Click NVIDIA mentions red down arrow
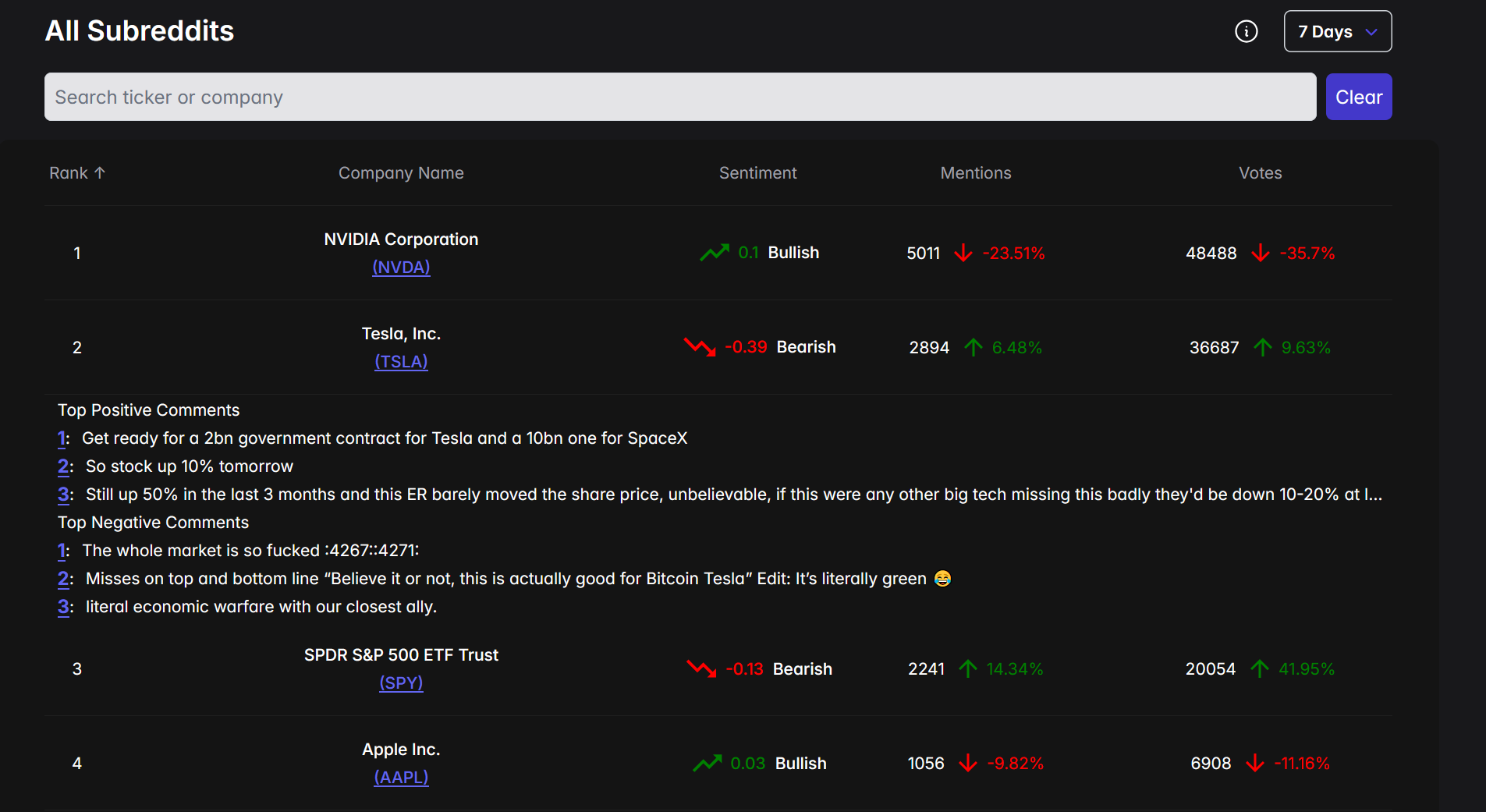This screenshot has width=1486, height=812. pyautogui.click(x=963, y=253)
